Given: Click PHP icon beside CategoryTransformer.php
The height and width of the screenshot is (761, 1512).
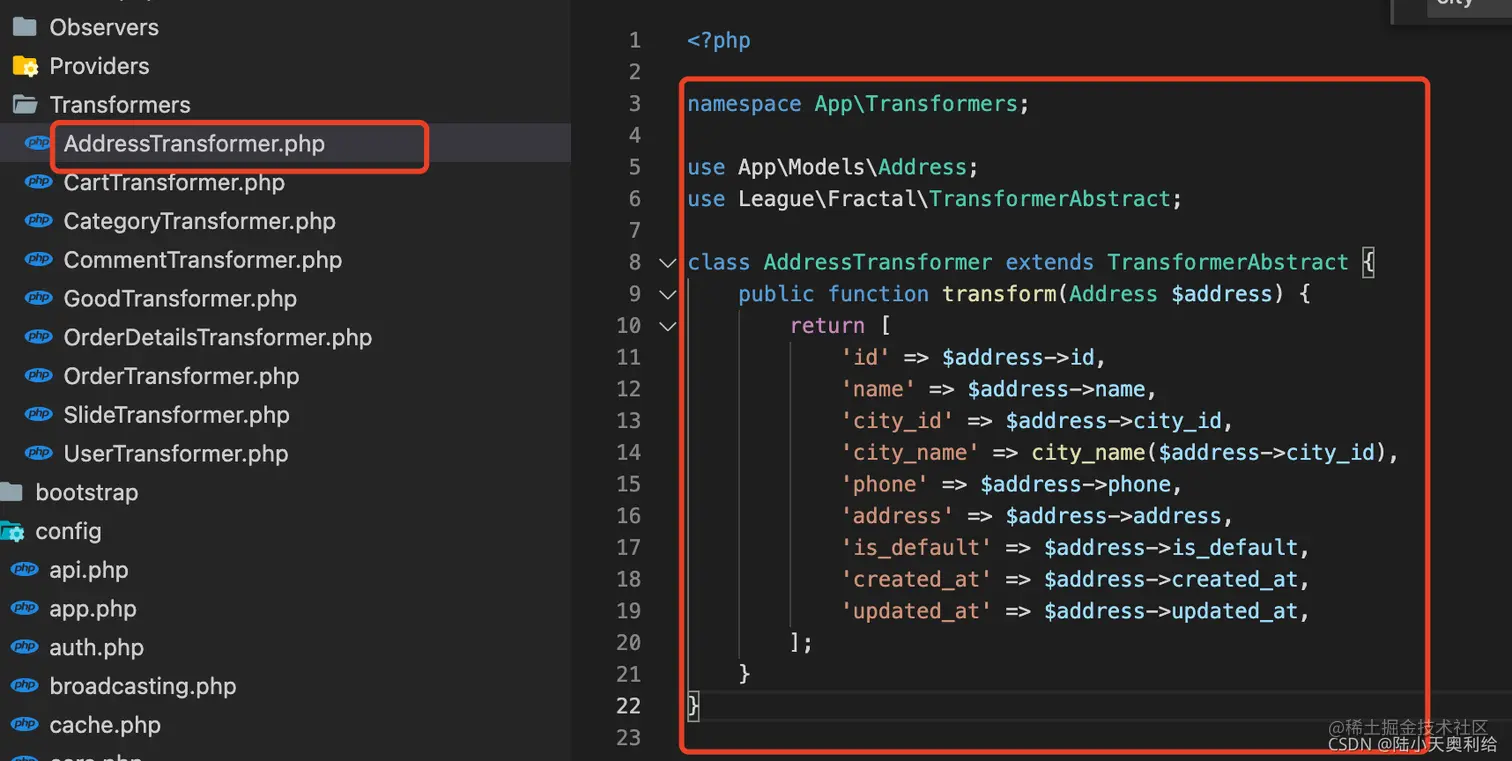Looking at the screenshot, I should pyautogui.click(x=38, y=221).
